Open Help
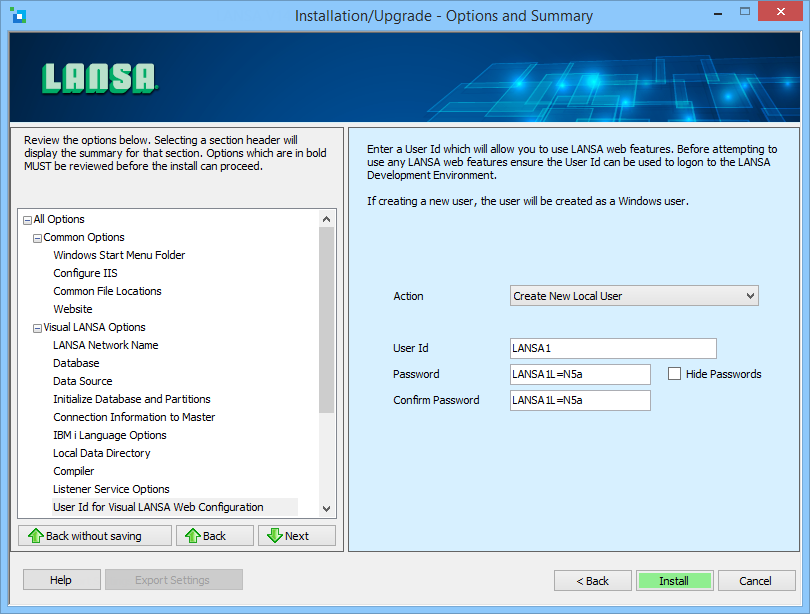Screen dimensions: 810x614 [61, 580]
